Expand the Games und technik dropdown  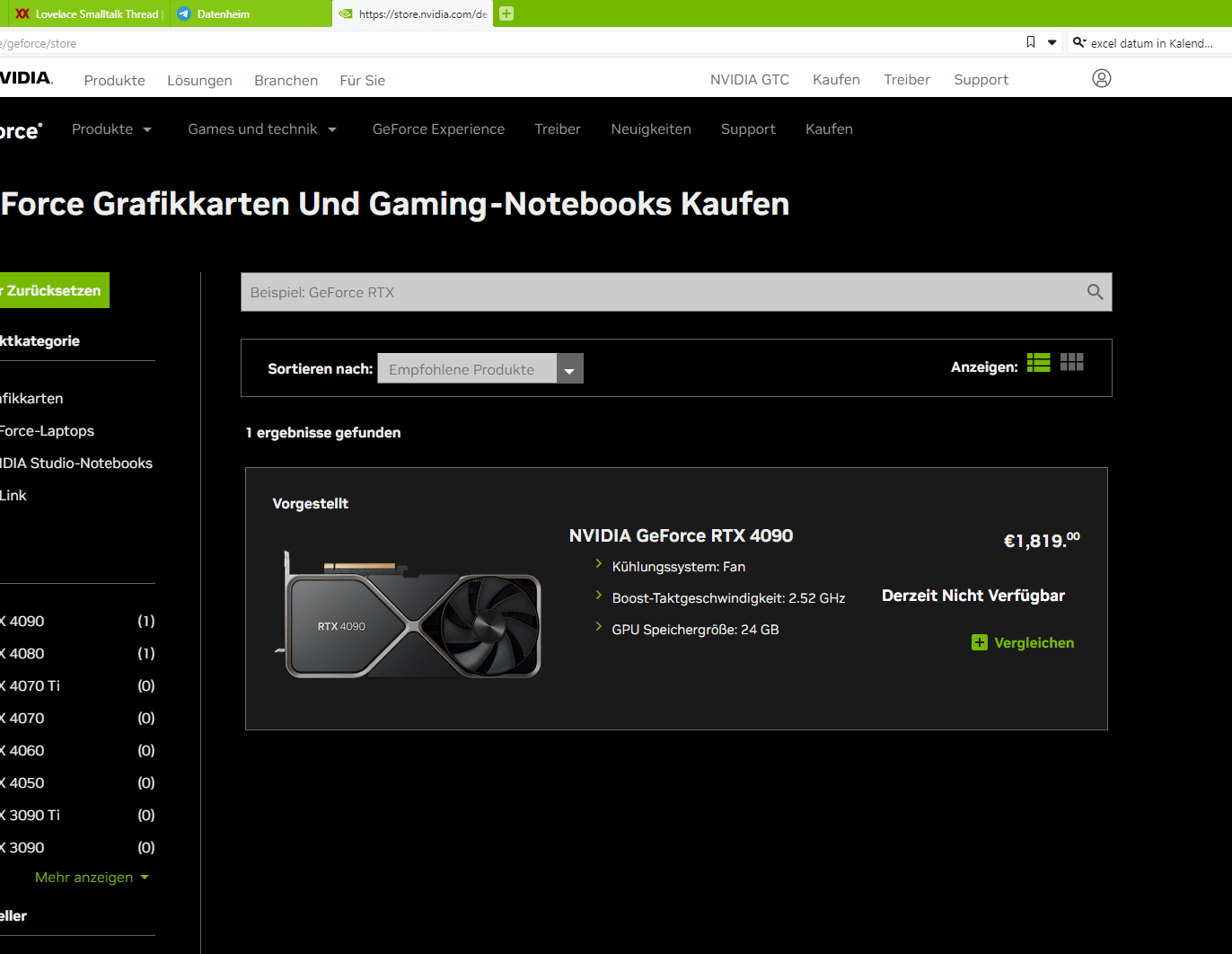262,129
